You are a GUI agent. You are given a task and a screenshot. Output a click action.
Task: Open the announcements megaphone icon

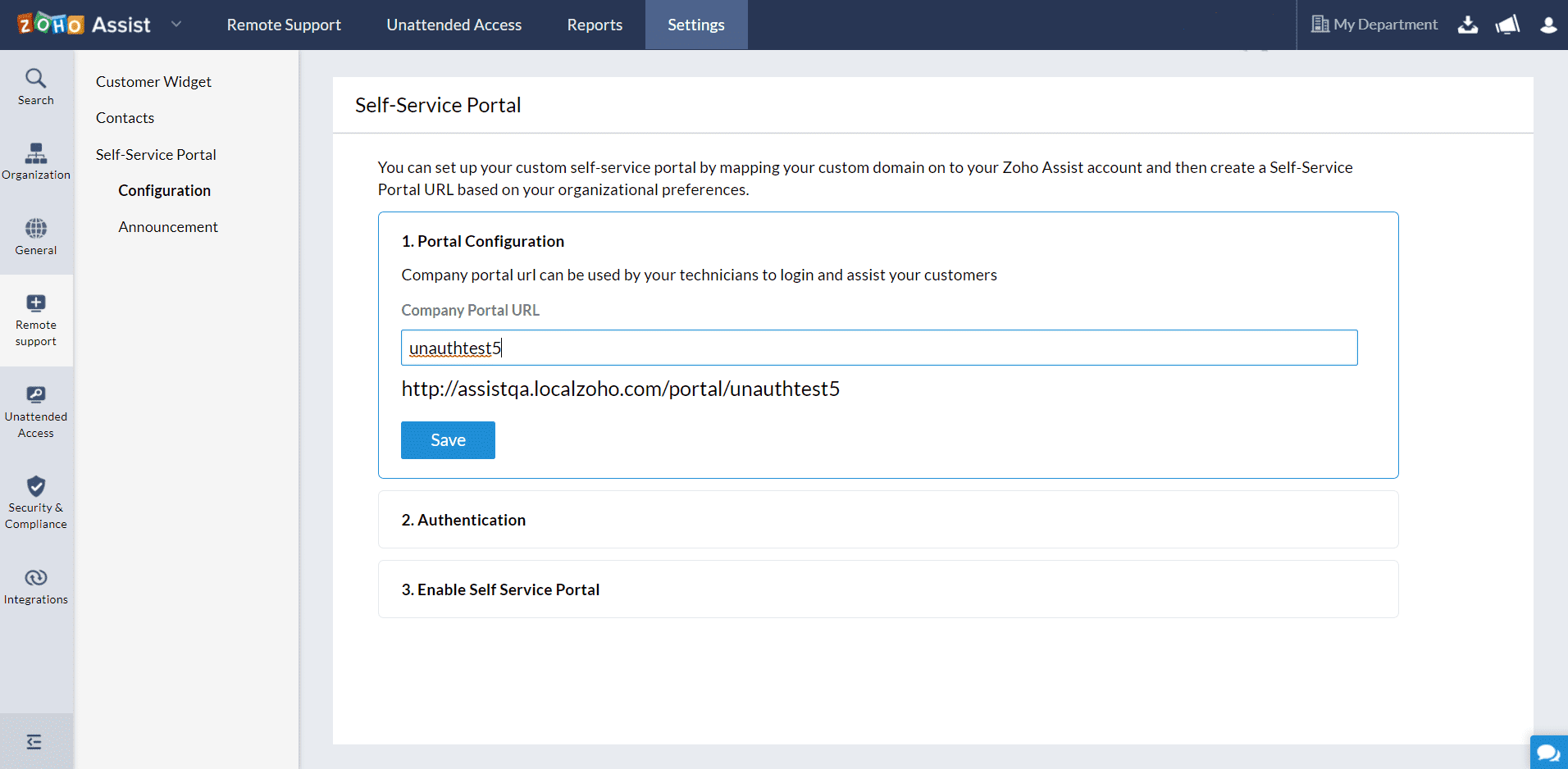(1507, 25)
